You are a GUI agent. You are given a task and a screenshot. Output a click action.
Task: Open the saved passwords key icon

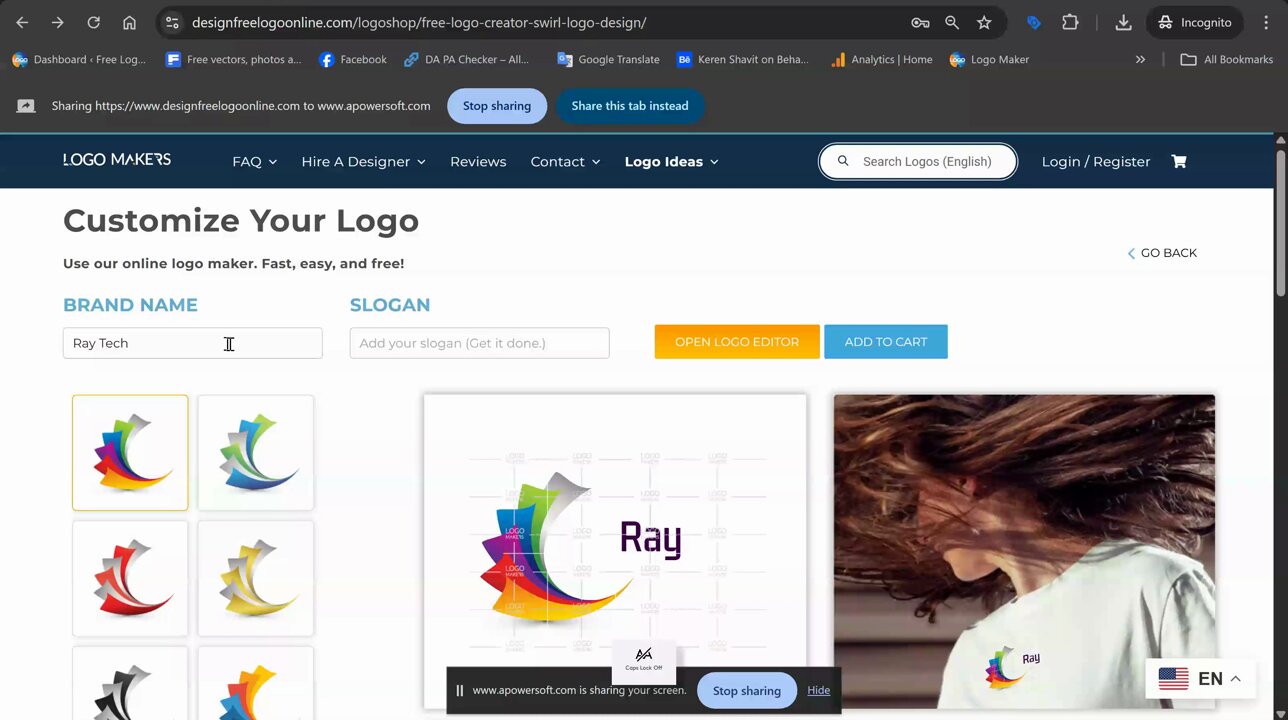(920, 22)
